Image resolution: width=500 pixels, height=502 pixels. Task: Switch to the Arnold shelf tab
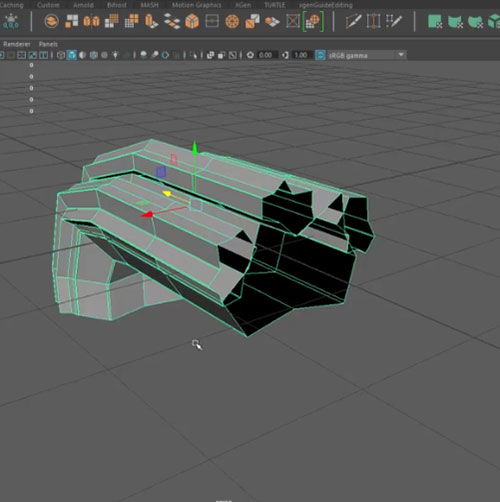coord(83,5)
